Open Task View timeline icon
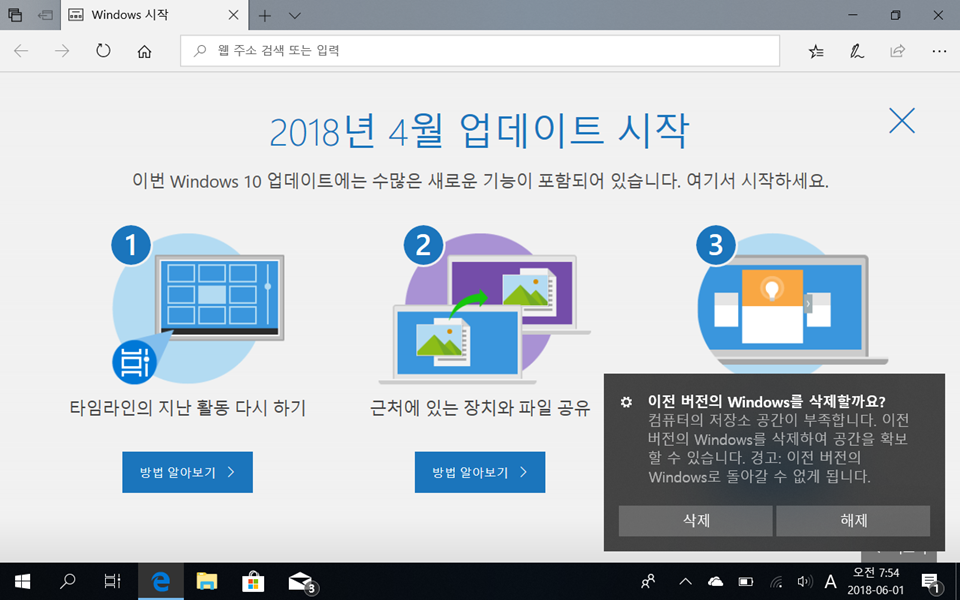The width and height of the screenshot is (960, 600). pyautogui.click(x=113, y=581)
